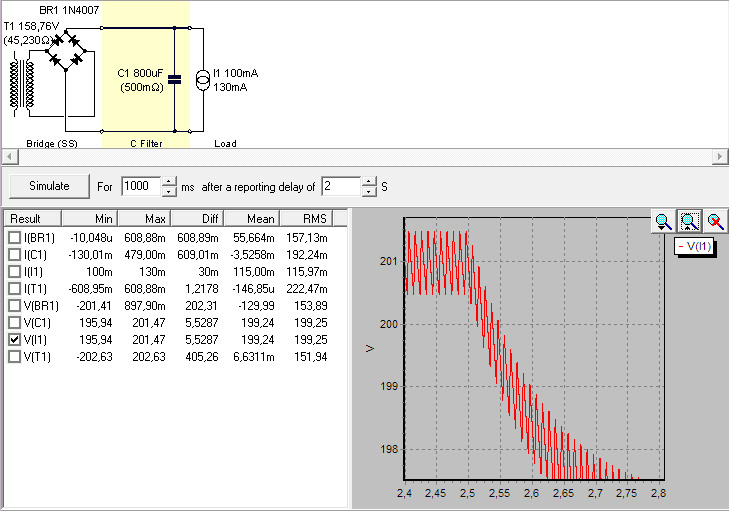Enable the V(C1) result checkbox
This screenshot has width=730, height=511.
click(x=14, y=323)
